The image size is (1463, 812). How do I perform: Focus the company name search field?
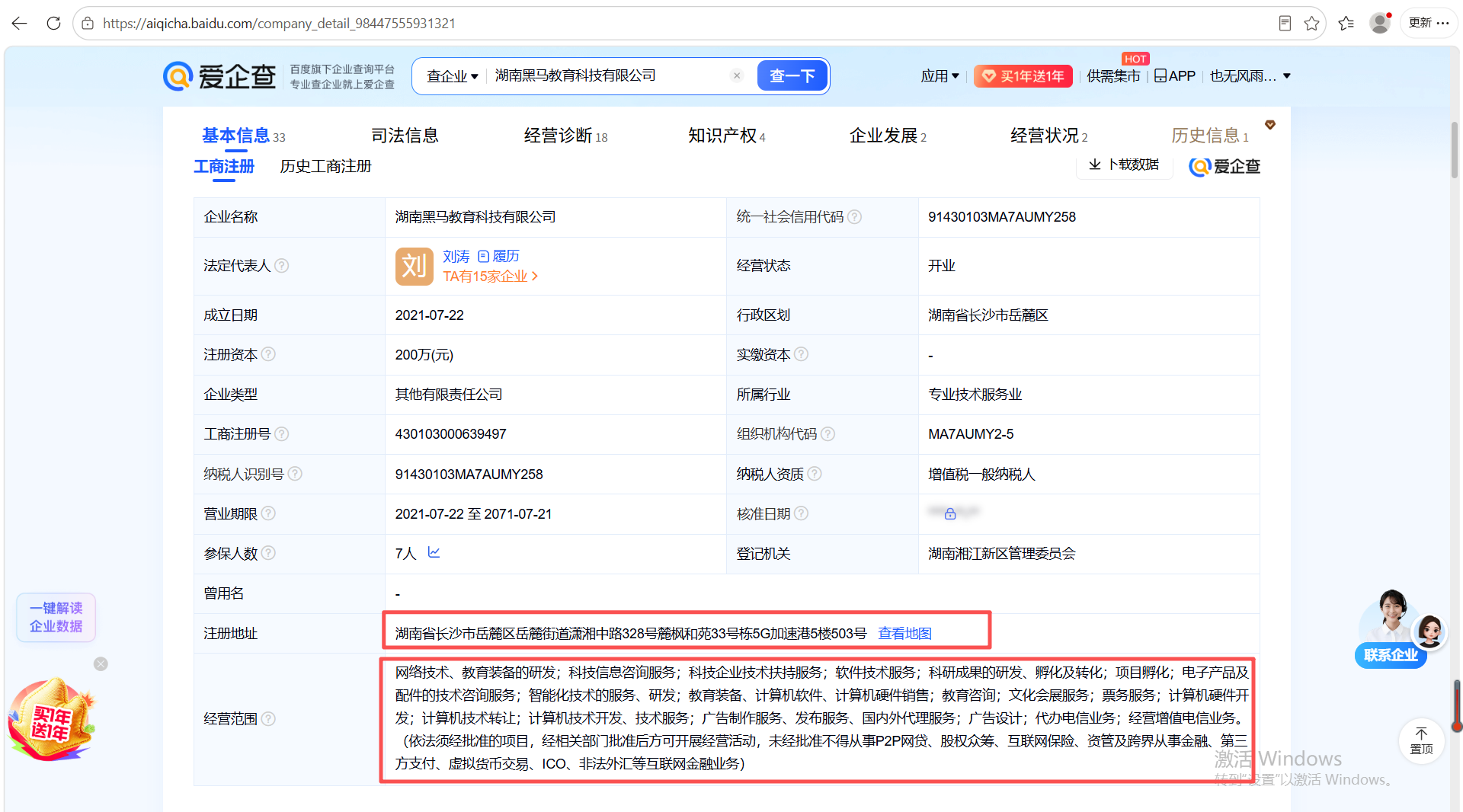(x=610, y=75)
